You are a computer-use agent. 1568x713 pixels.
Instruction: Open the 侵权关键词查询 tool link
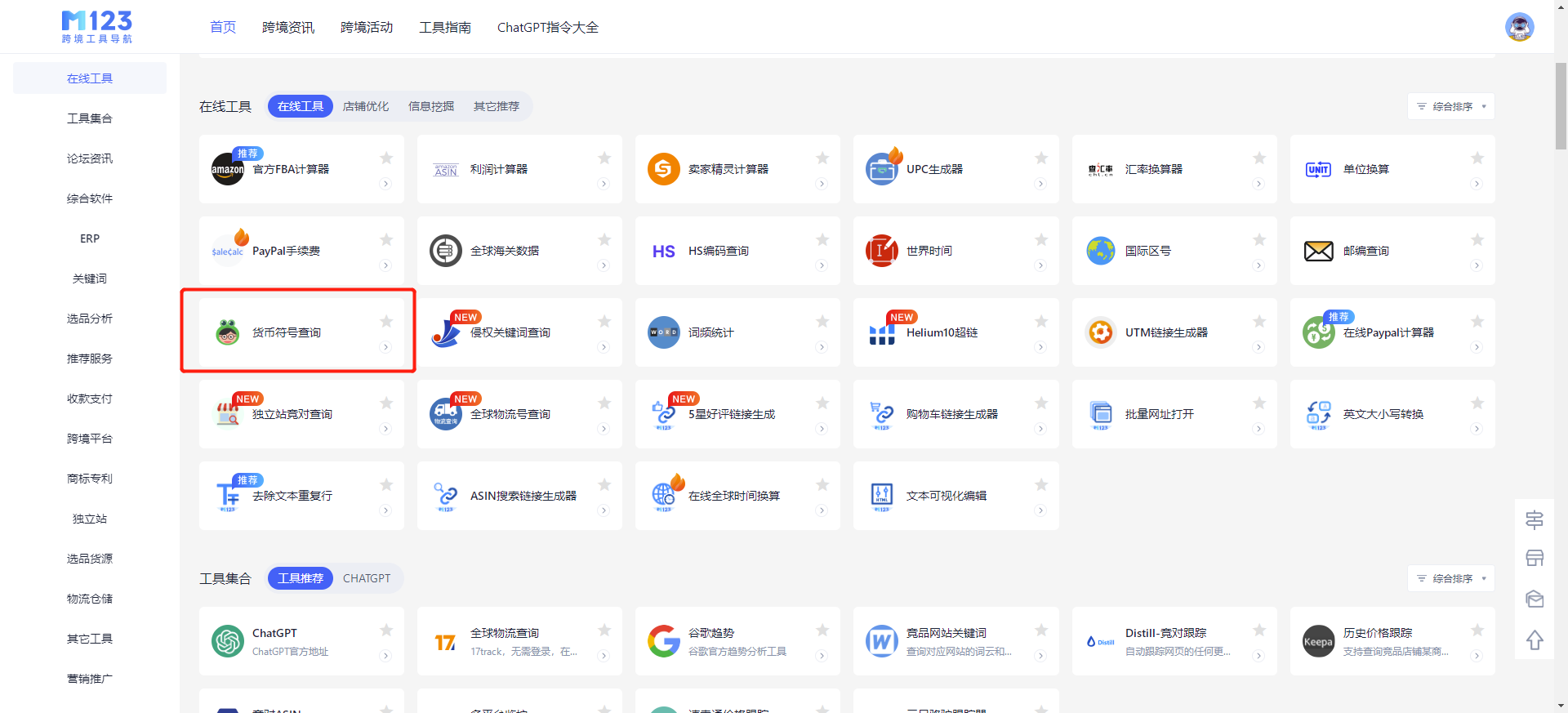510,332
